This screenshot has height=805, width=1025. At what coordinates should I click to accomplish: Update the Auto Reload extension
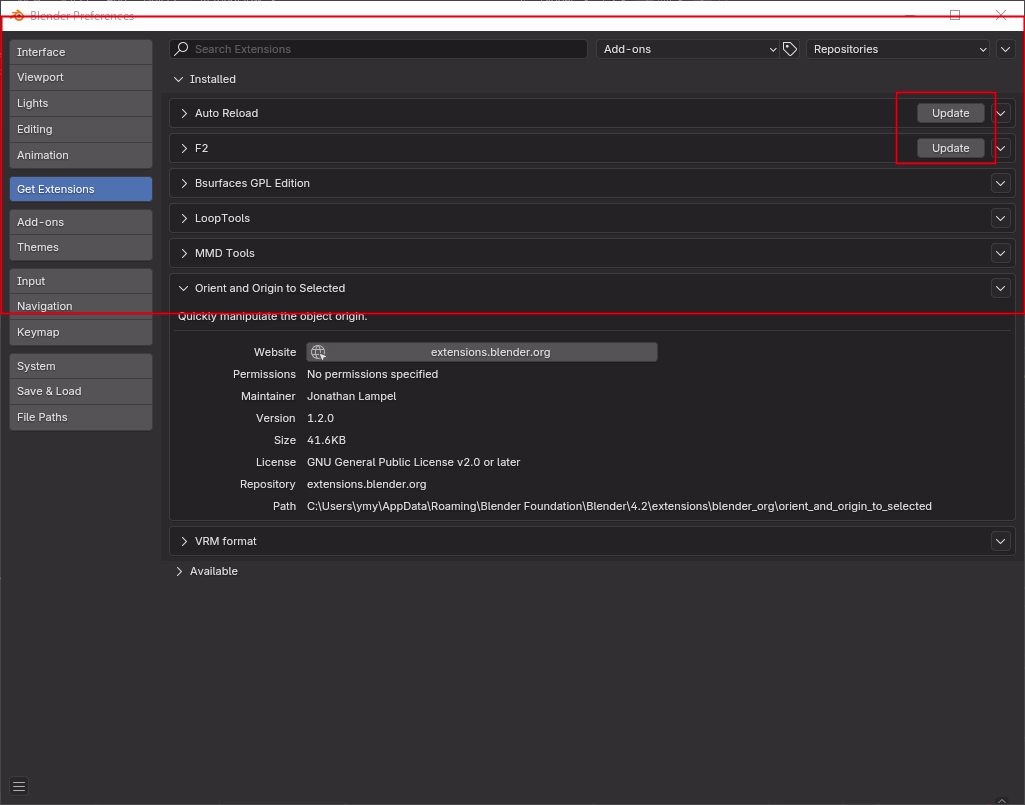(x=950, y=113)
